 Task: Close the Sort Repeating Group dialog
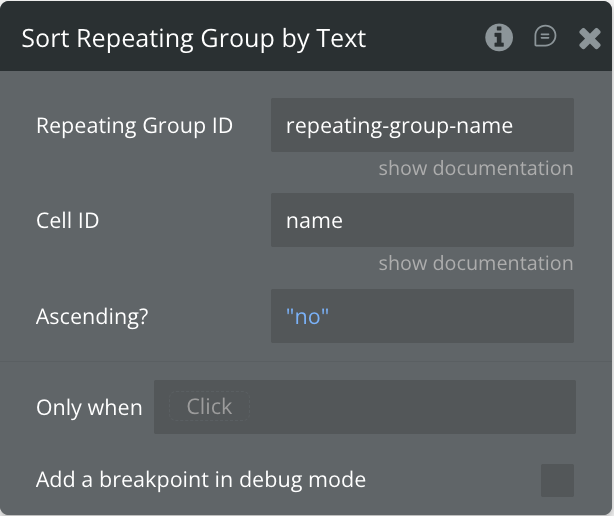589,39
